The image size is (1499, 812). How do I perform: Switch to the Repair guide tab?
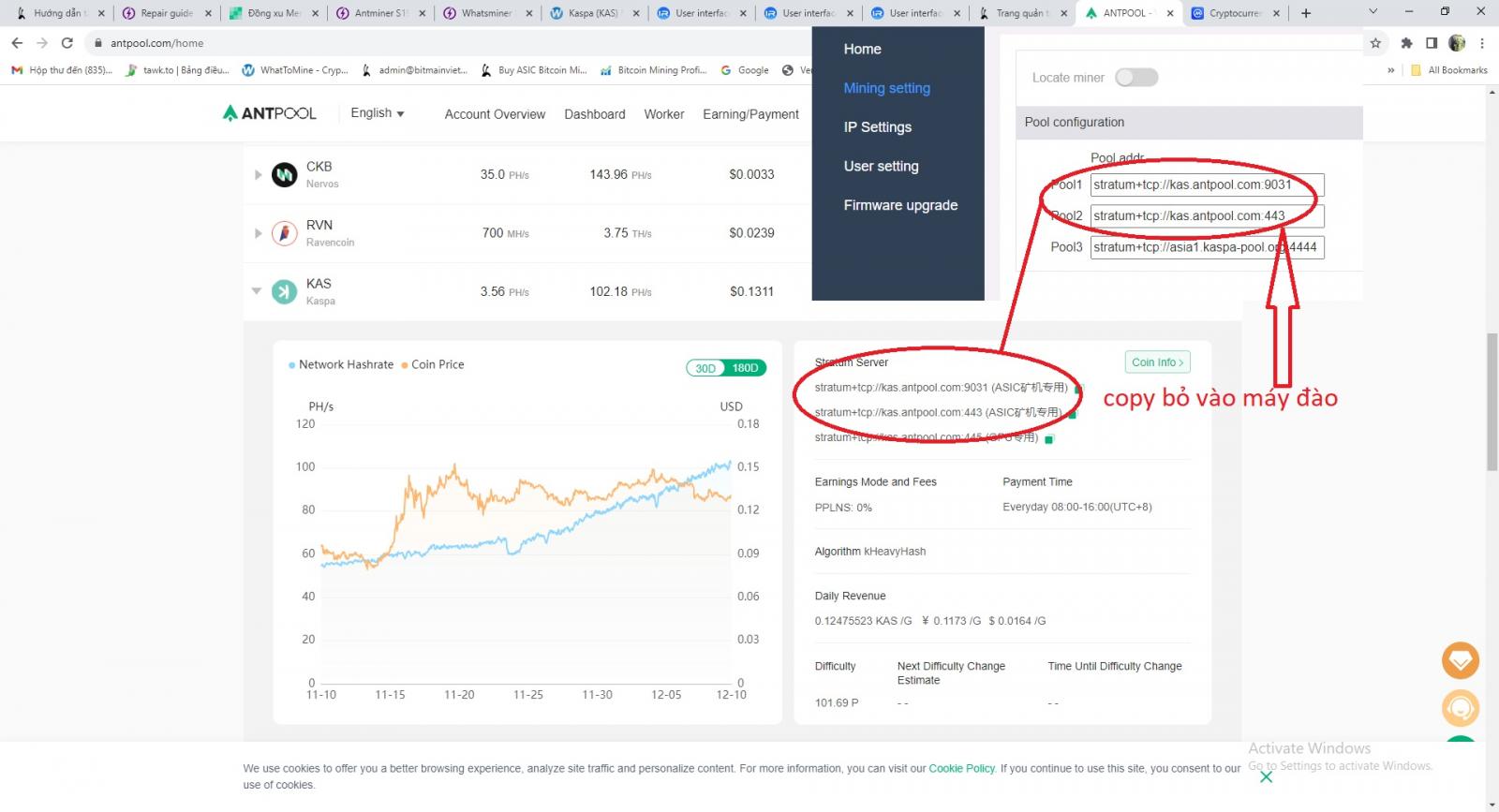pos(165,13)
